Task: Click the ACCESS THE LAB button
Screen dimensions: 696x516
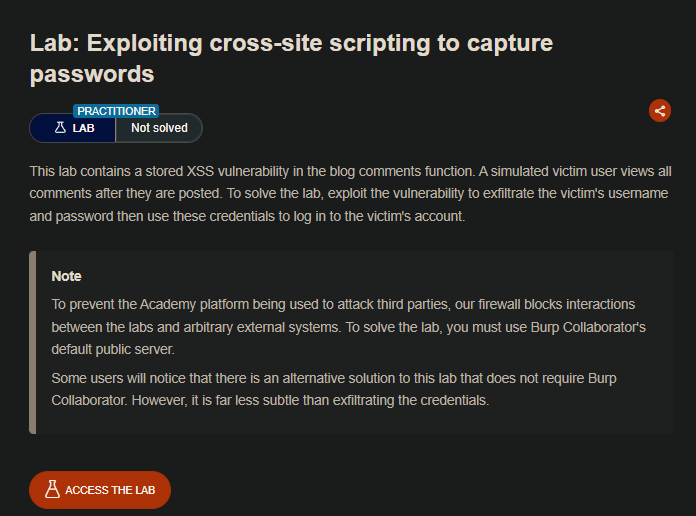Action: point(100,490)
